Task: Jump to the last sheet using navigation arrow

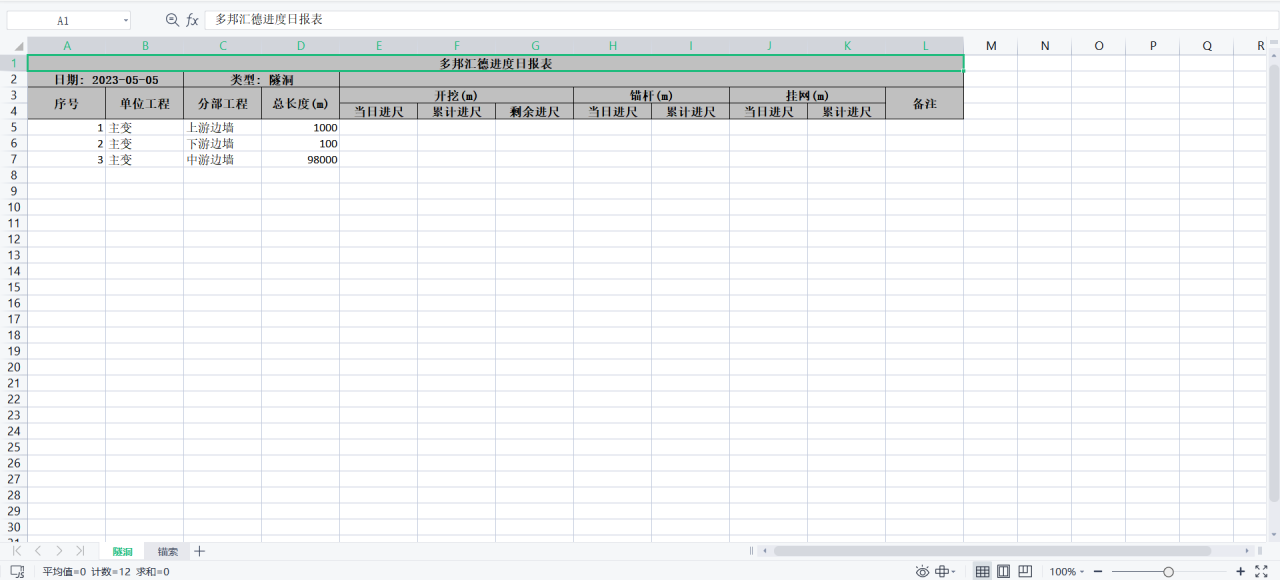Action: click(x=80, y=551)
